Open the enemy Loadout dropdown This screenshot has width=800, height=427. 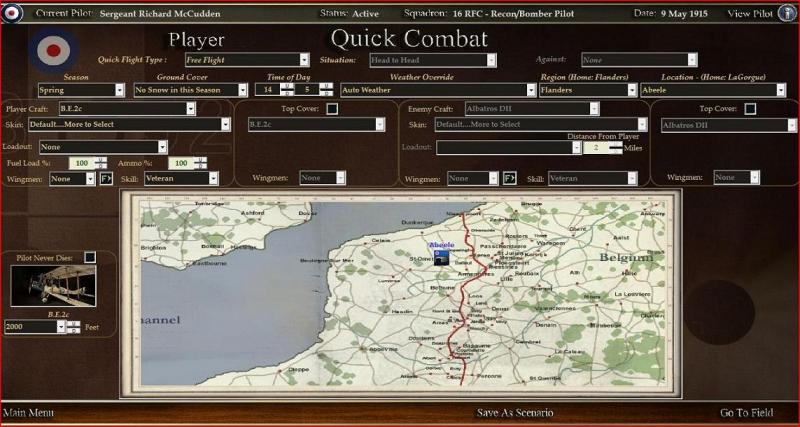(x=508, y=147)
